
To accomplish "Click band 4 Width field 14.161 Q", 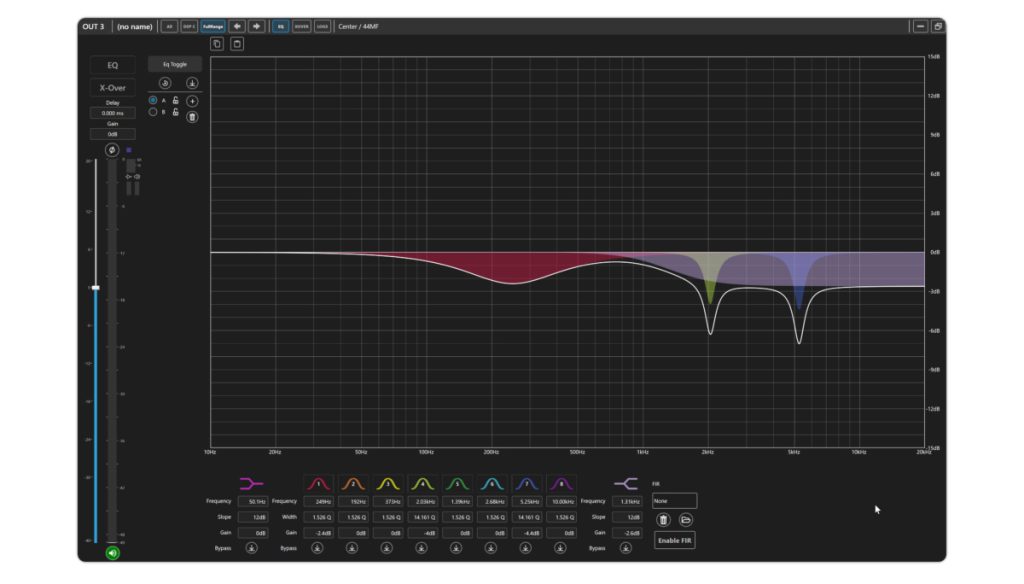I will (423, 517).
